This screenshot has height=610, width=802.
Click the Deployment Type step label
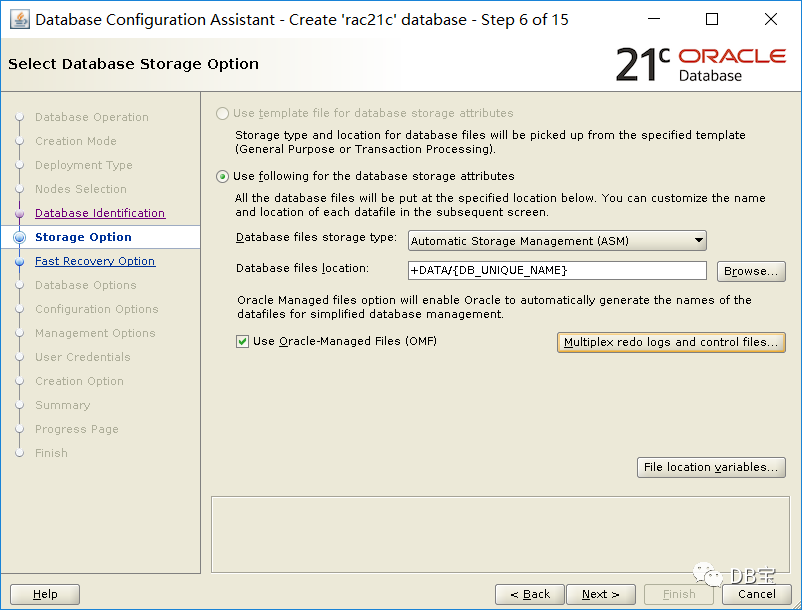coord(84,165)
